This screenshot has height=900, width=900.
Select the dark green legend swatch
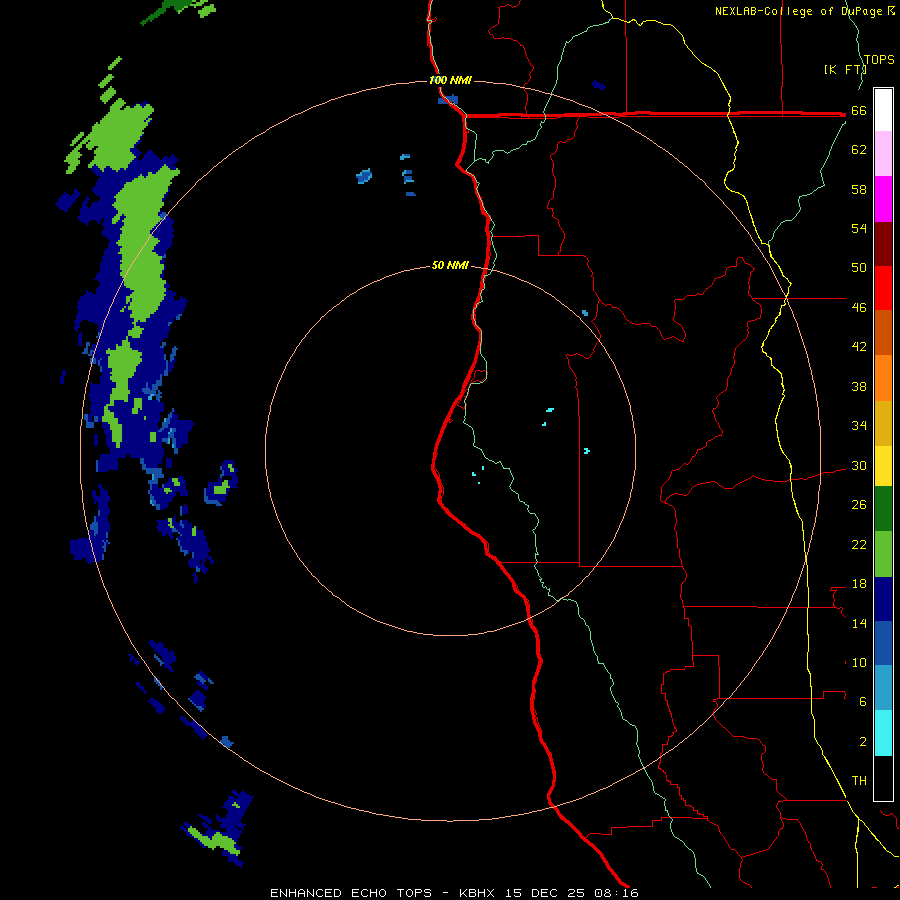(883, 509)
